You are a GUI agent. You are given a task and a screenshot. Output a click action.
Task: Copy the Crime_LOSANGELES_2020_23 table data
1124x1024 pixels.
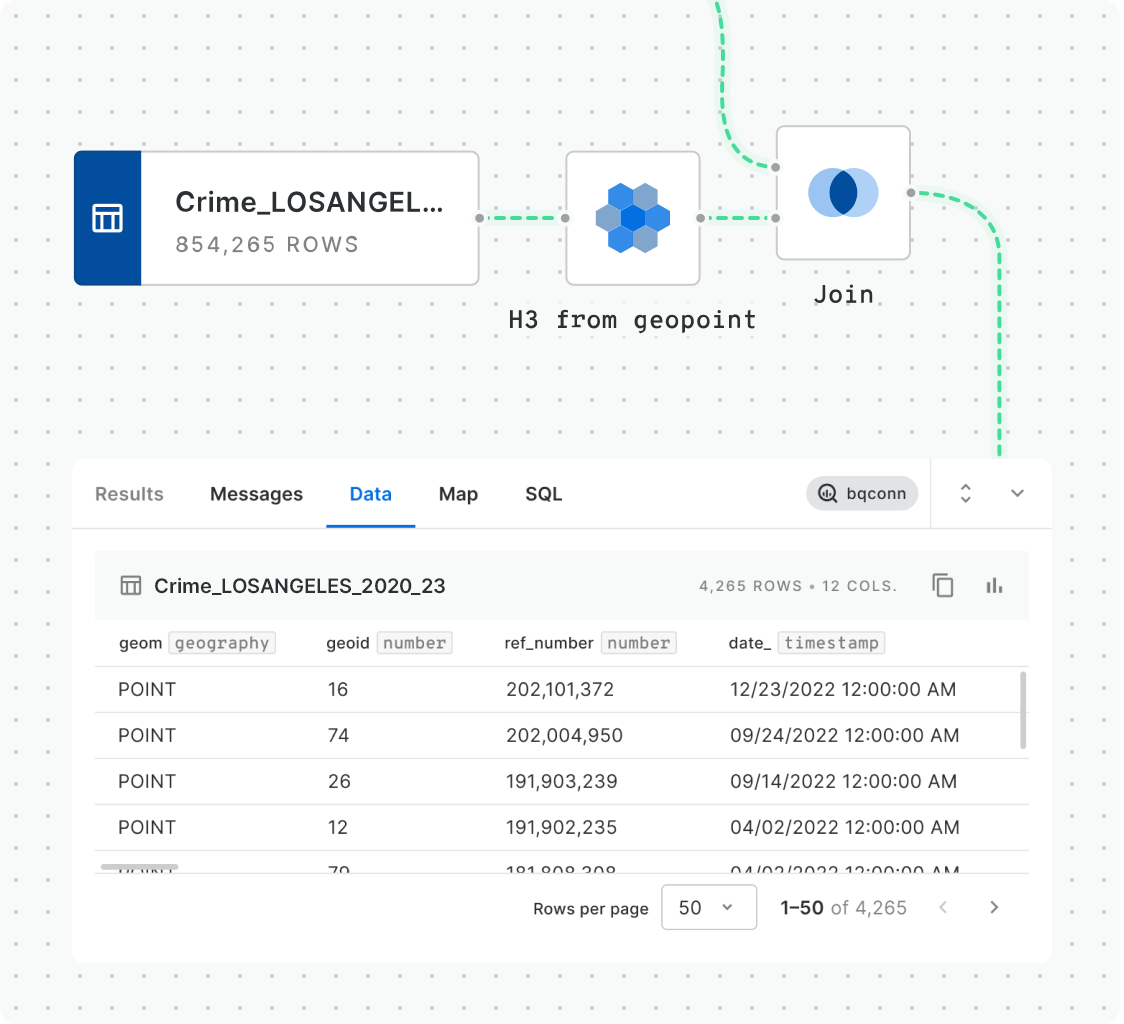[x=942, y=585]
